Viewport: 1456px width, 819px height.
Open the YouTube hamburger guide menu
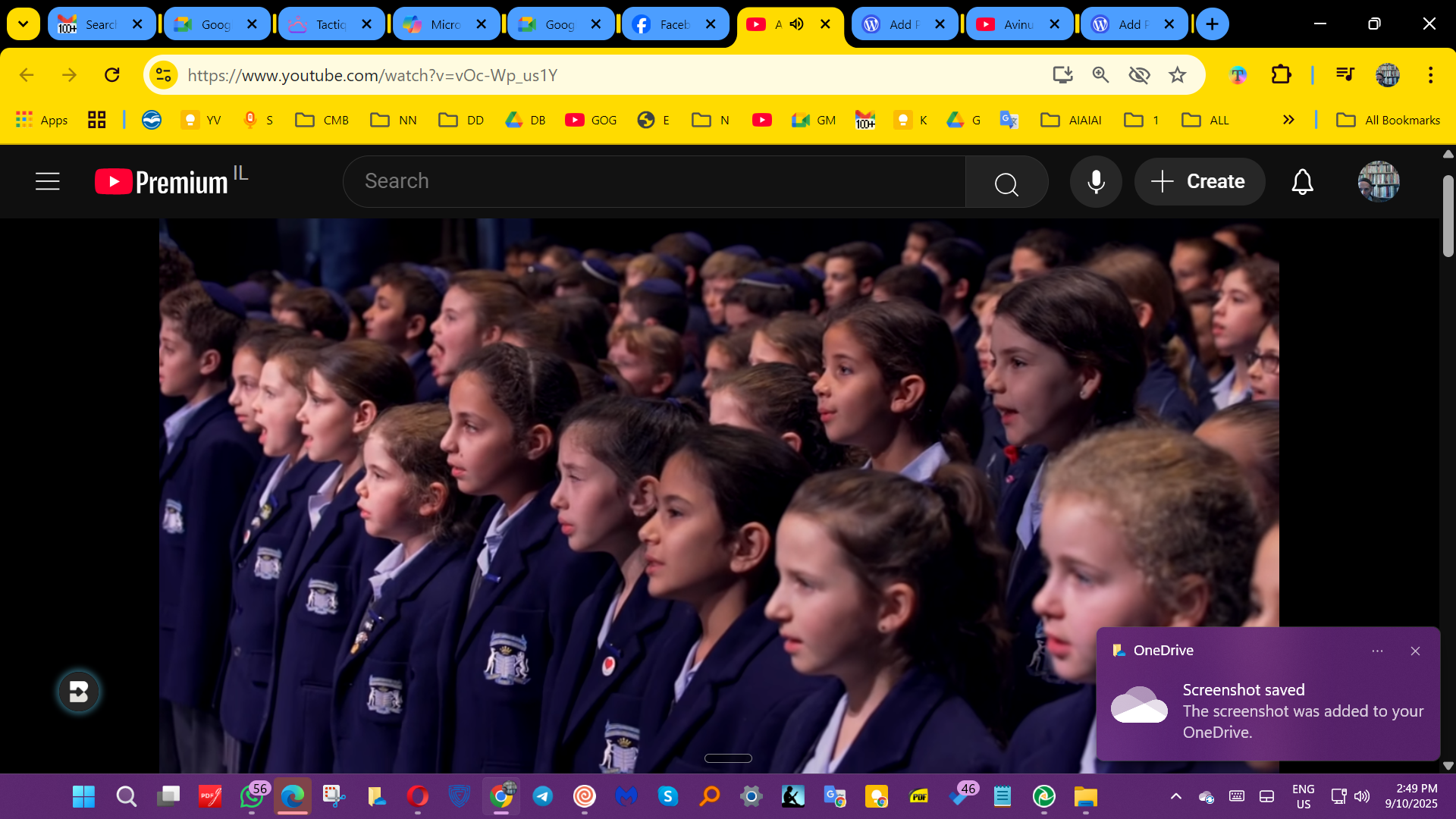pos(47,182)
